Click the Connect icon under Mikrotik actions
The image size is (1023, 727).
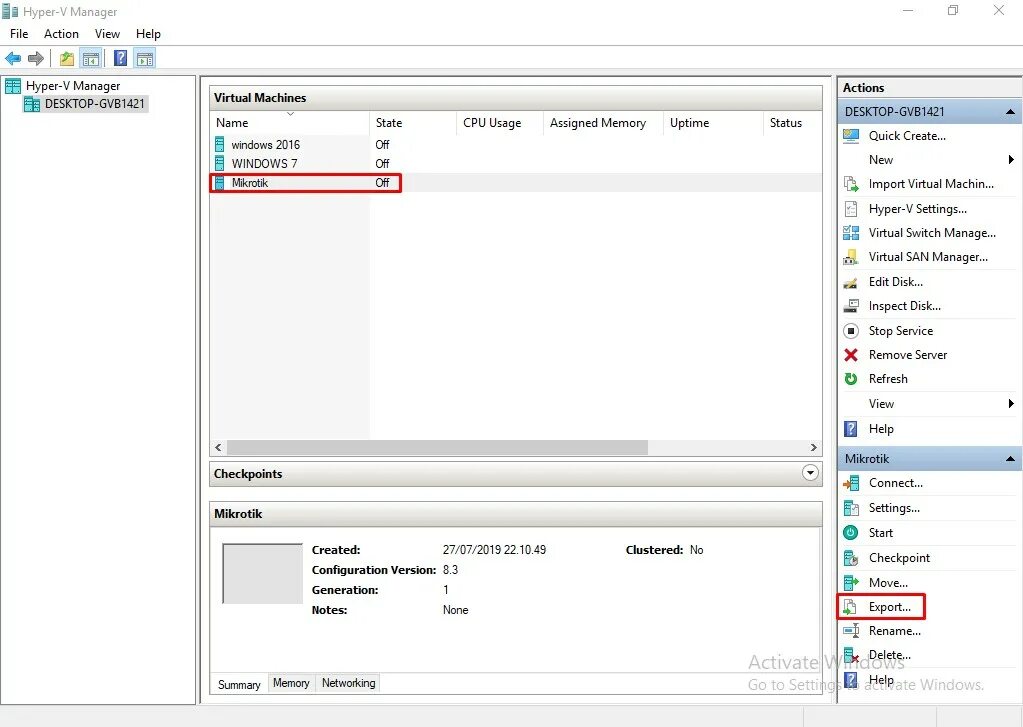[x=851, y=483]
